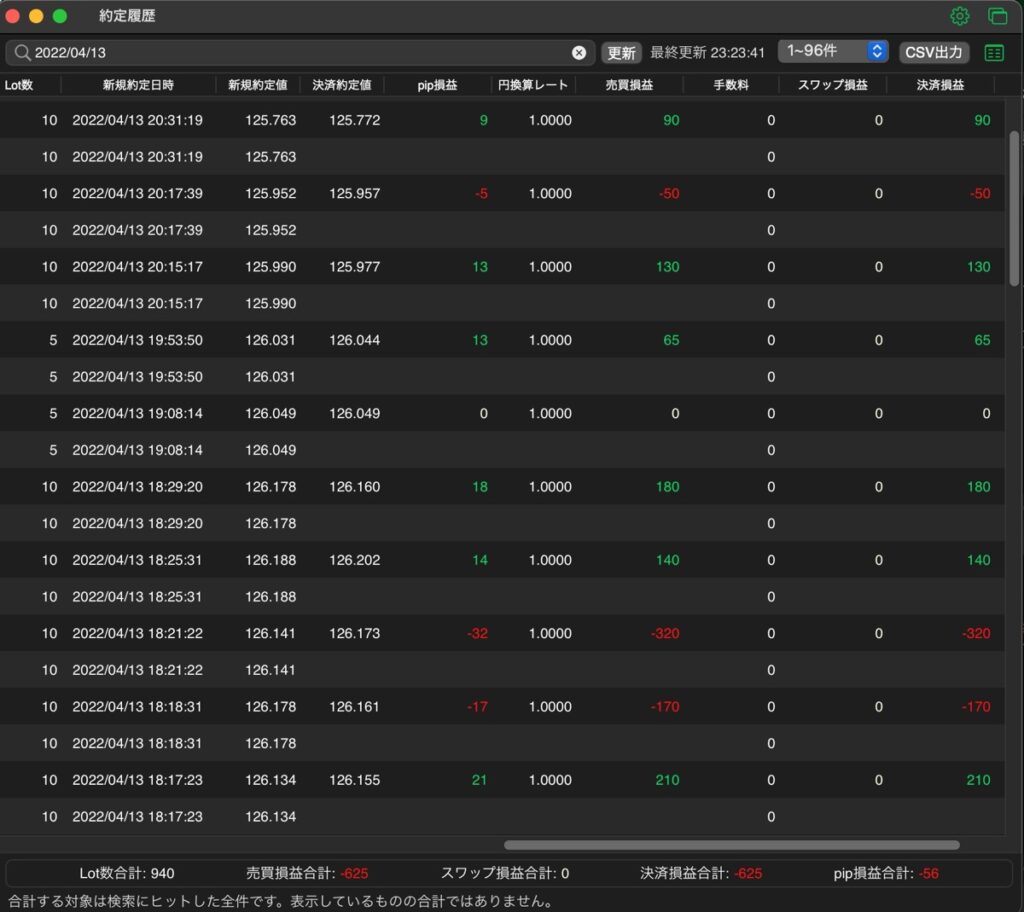Click the green window layout icon
The width and height of the screenshot is (1024, 912).
coord(997,16)
